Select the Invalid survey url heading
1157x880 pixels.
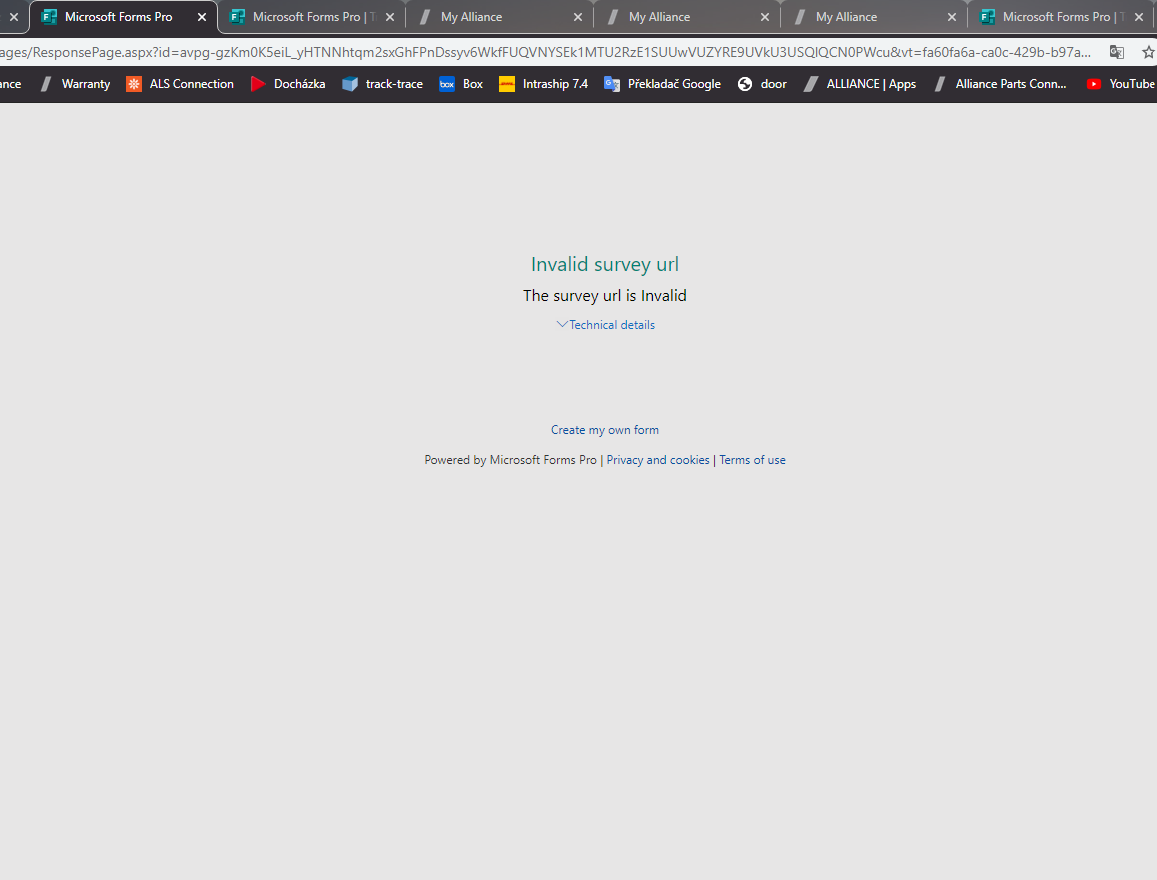(605, 264)
